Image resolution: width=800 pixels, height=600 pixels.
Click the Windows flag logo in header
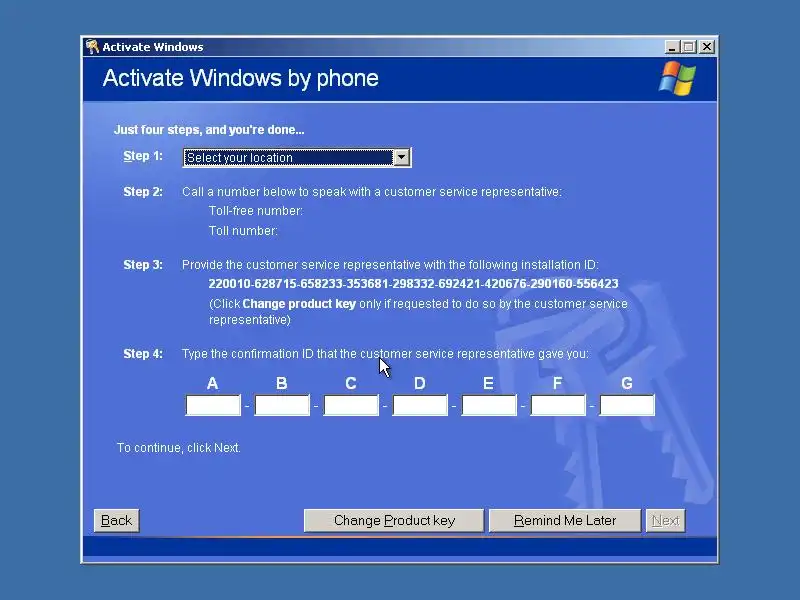pos(677,79)
